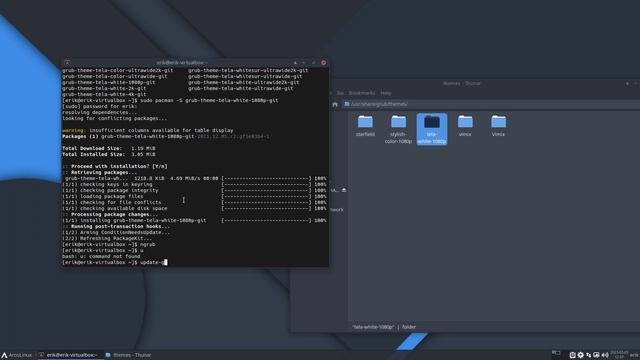Click the 'Total Installed Size' terminal line
The width and height of the screenshot is (640, 360).
pyautogui.click(x=109, y=154)
